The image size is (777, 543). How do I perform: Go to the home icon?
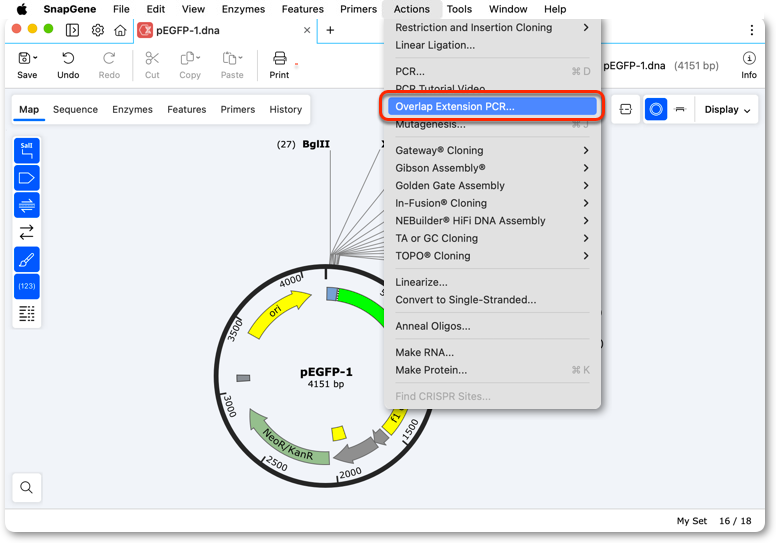(120, 30)
